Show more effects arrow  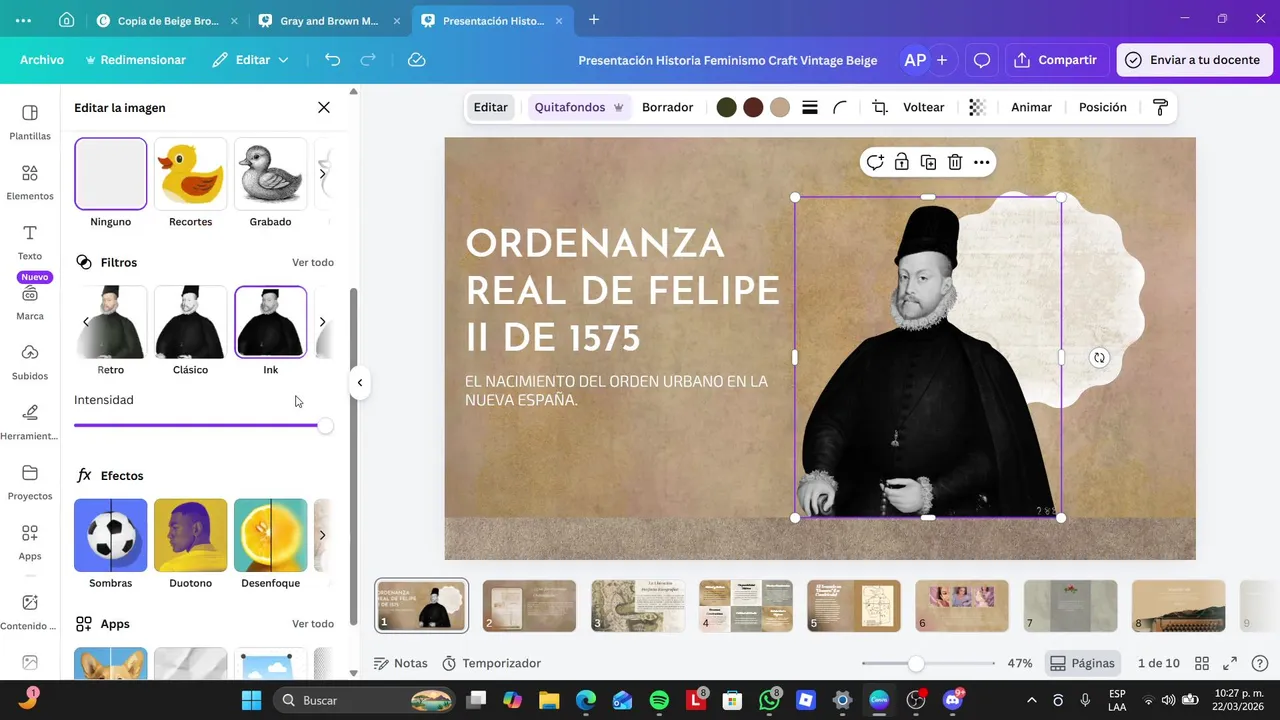322,535
